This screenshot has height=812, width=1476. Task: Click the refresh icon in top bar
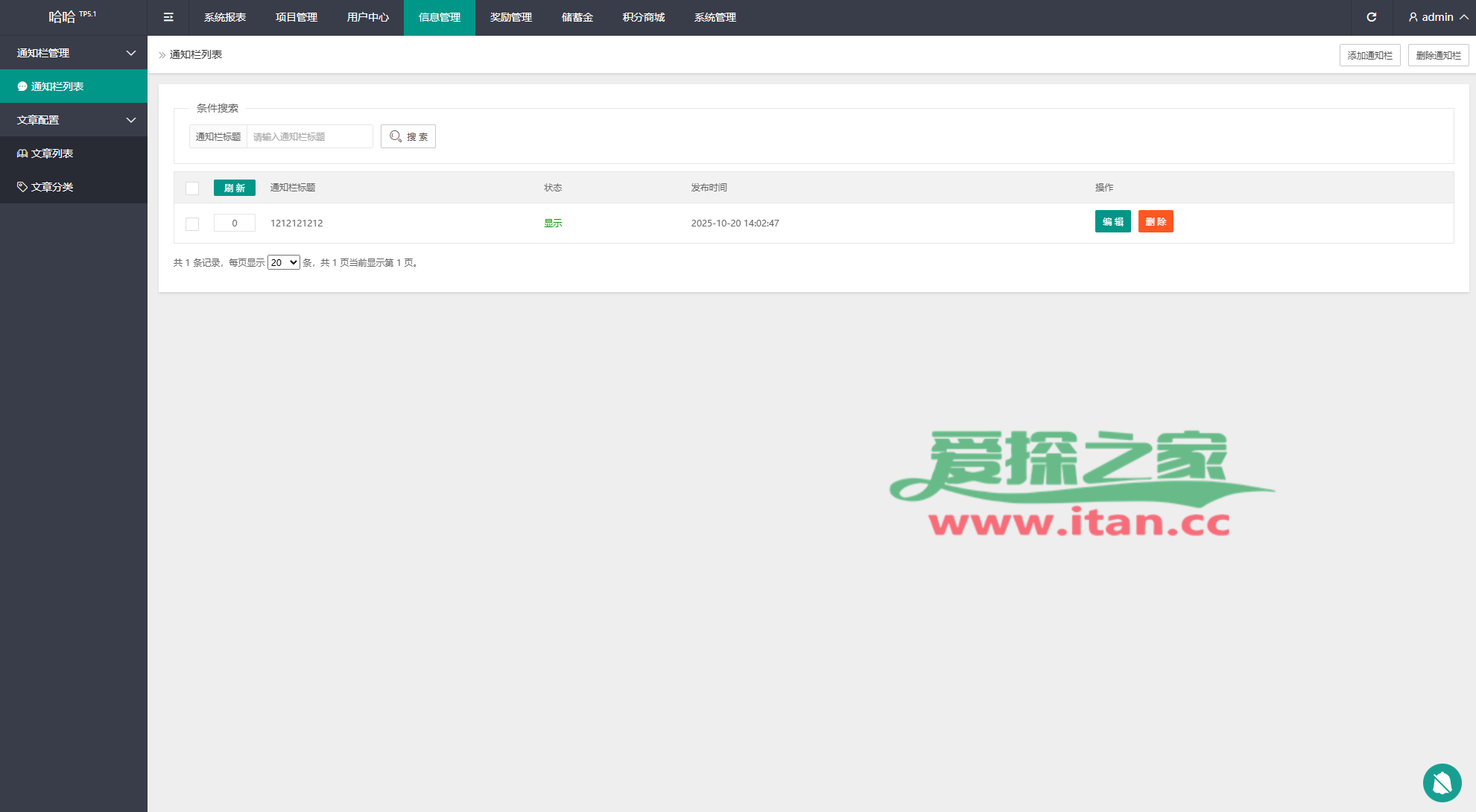(x=1371, y=17)
